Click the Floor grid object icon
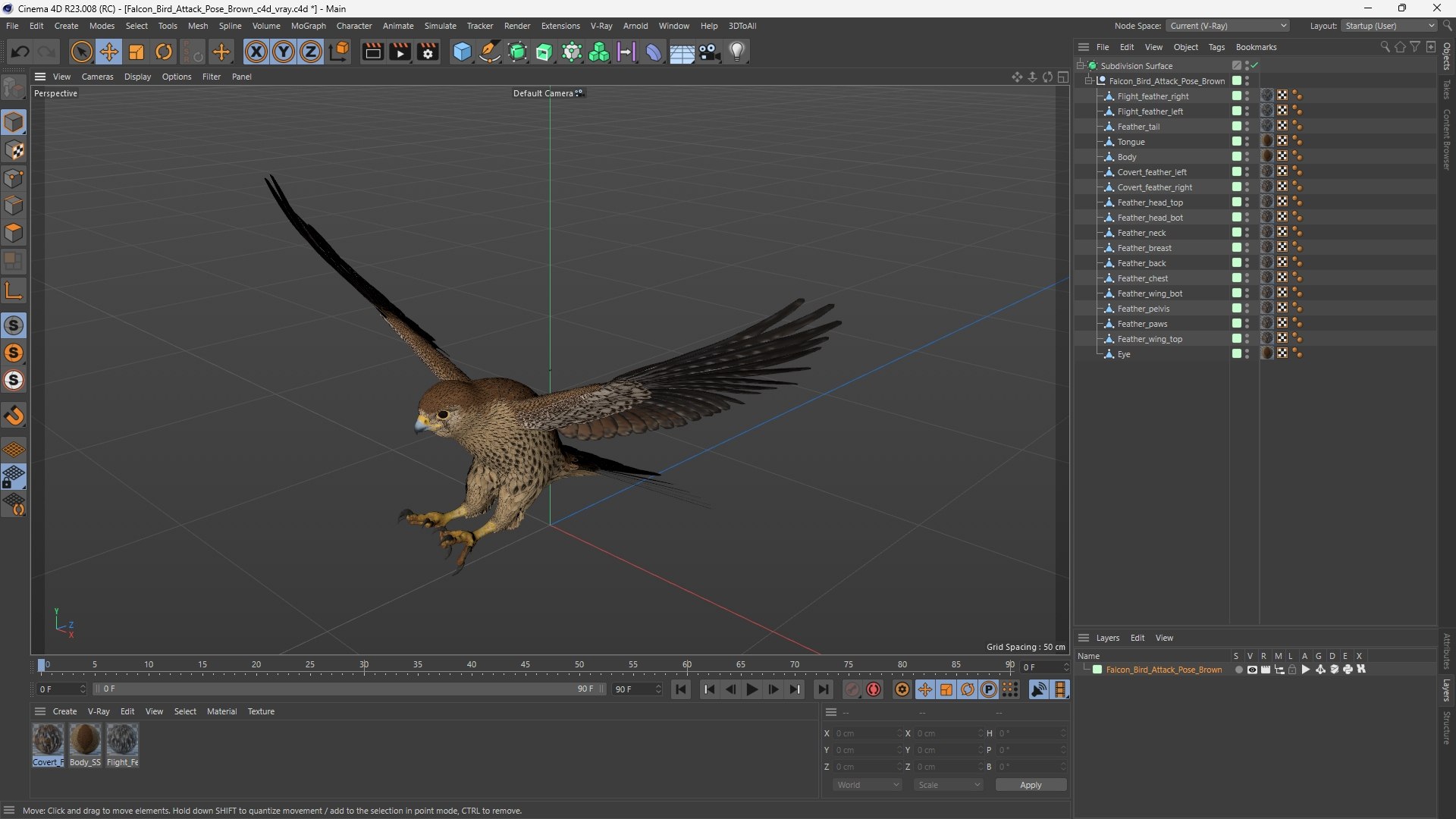Screen dimensions: 1456x819 pyautogui.click(x=682, y=52)
